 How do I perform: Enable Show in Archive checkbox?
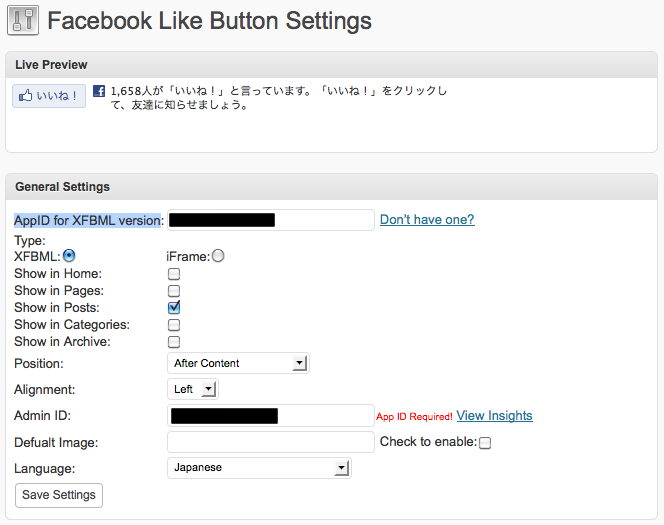(174, 342)
